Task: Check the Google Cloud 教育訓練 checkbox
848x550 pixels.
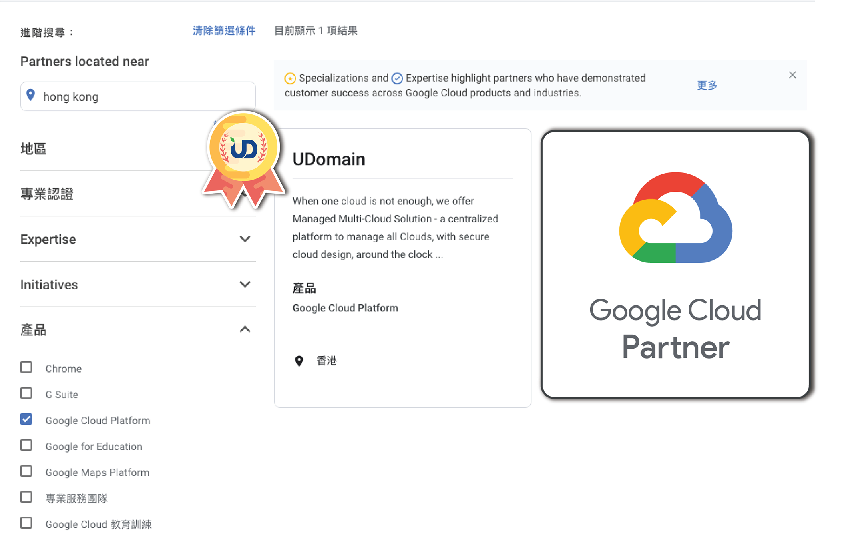Action: pyautogui.click(x=26, y=523)
